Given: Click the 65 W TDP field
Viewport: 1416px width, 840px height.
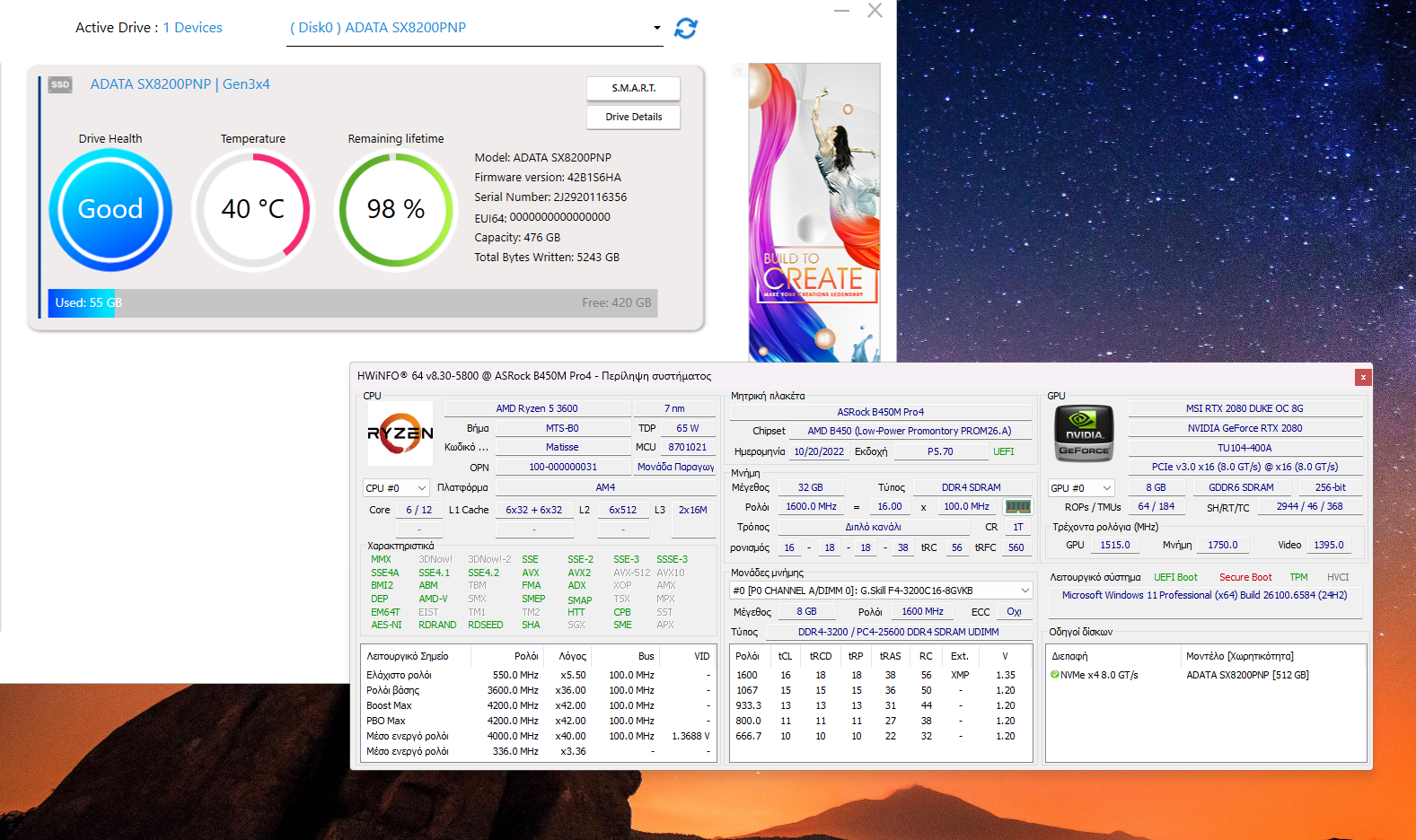Looking at the screenshot, I should point(688,428).
